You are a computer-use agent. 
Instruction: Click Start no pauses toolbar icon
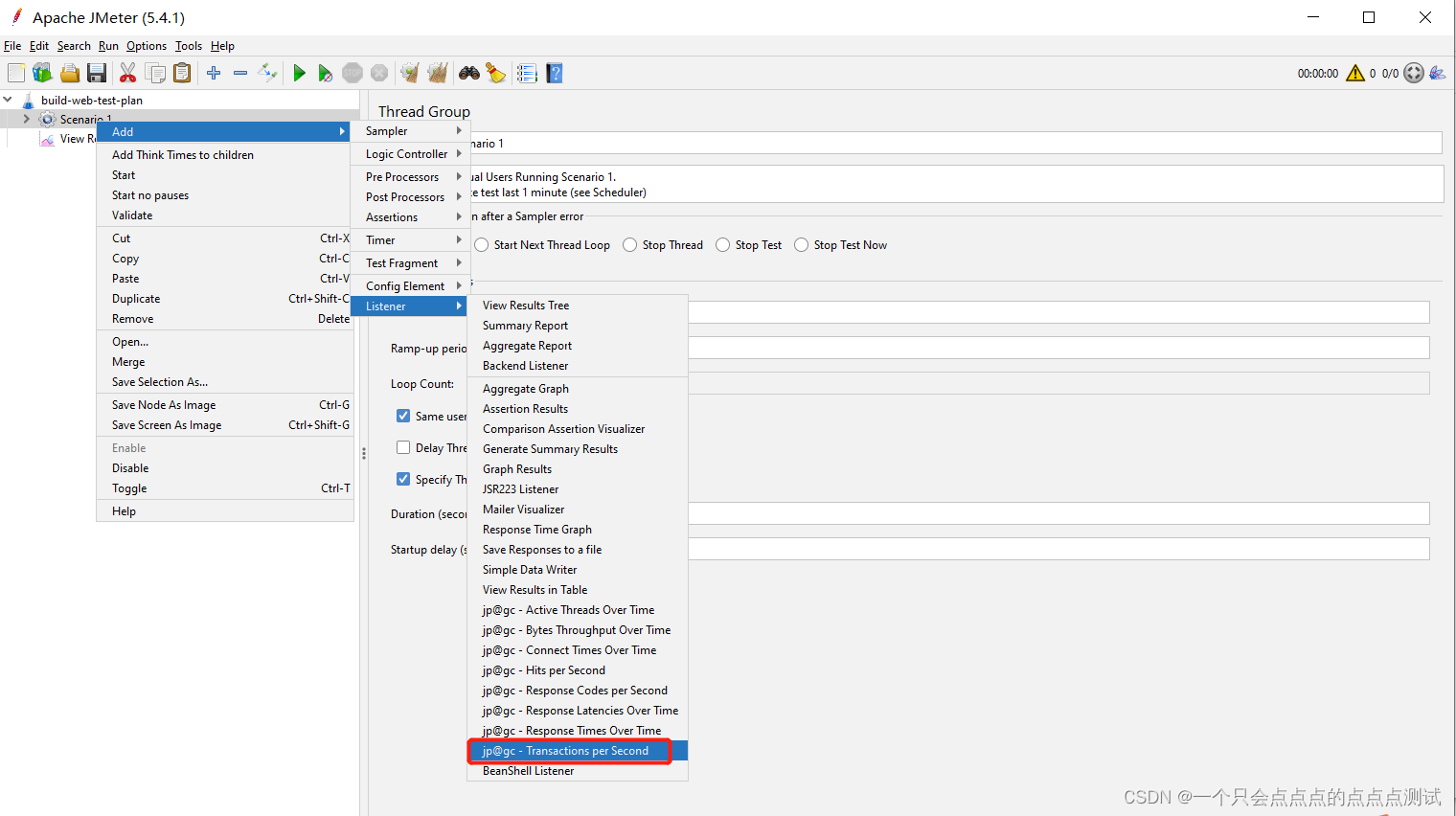click(326, 73)
